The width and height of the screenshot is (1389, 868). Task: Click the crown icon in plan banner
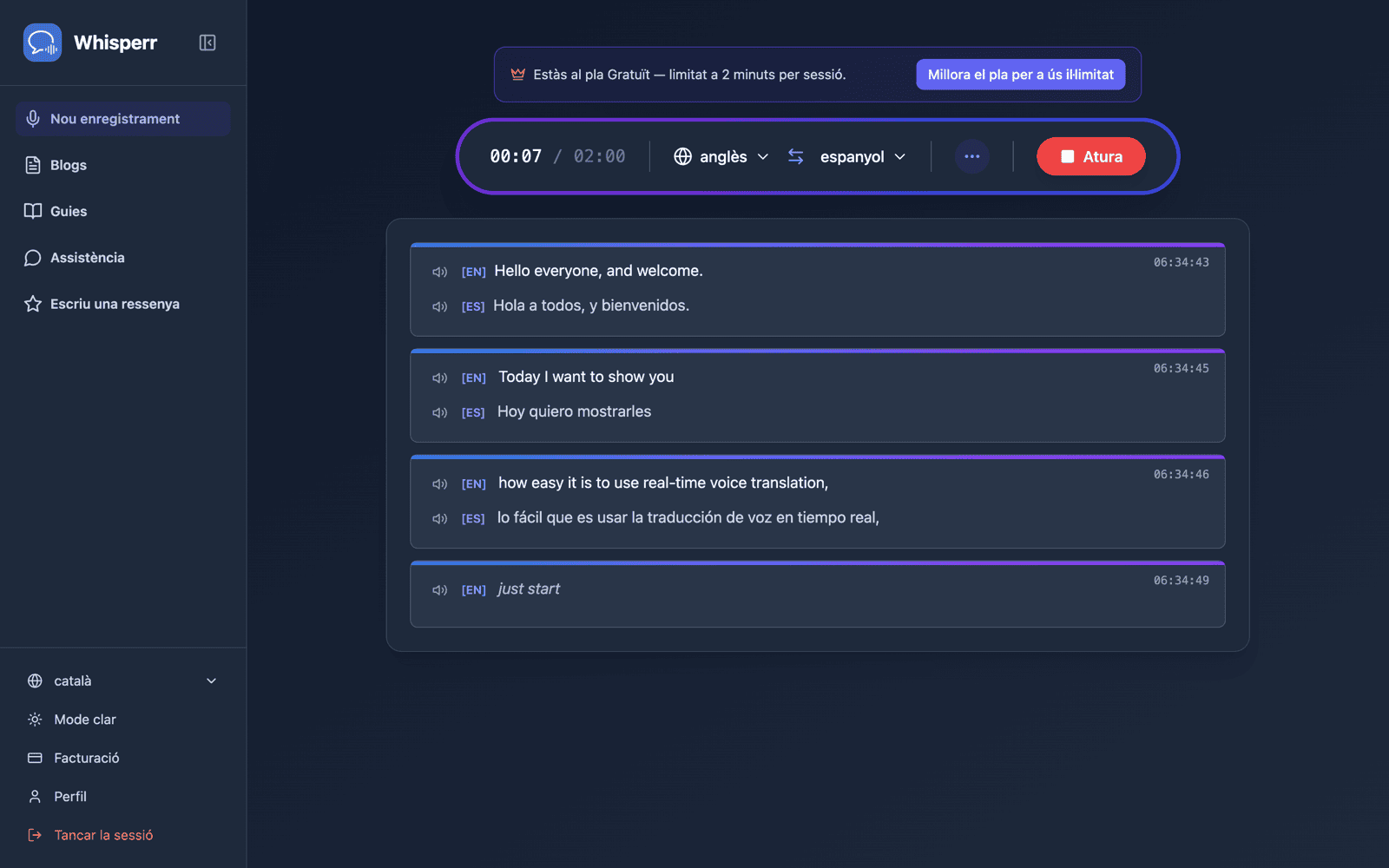(x=518, y=75)
